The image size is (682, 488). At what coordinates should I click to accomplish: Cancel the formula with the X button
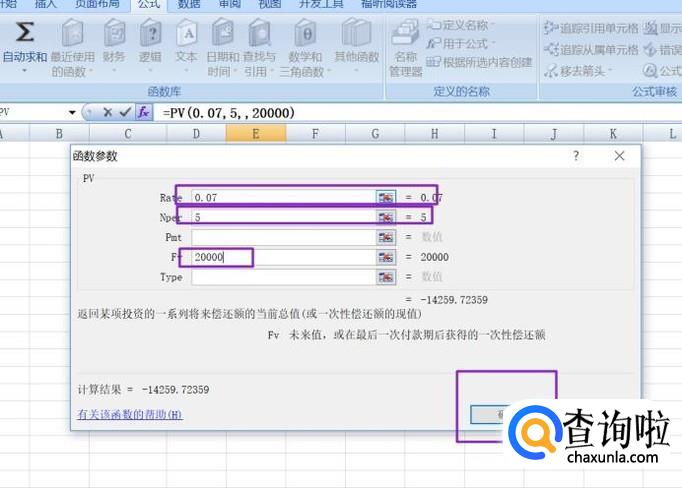tap(108, 113)
